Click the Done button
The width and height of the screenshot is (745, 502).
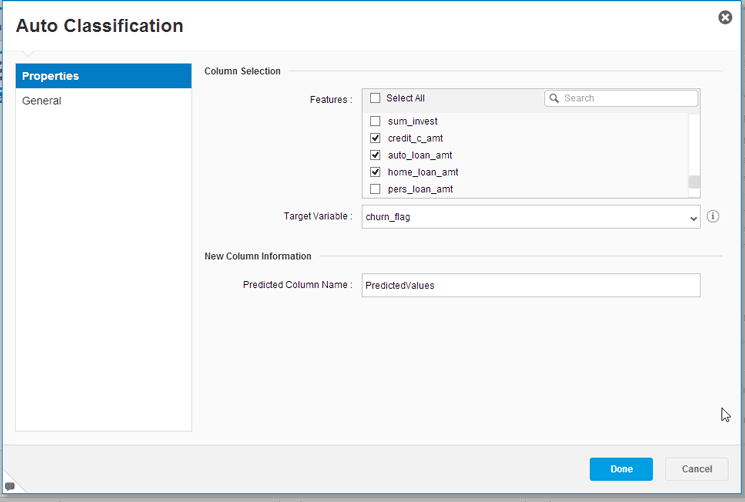(x=621, y=469)
